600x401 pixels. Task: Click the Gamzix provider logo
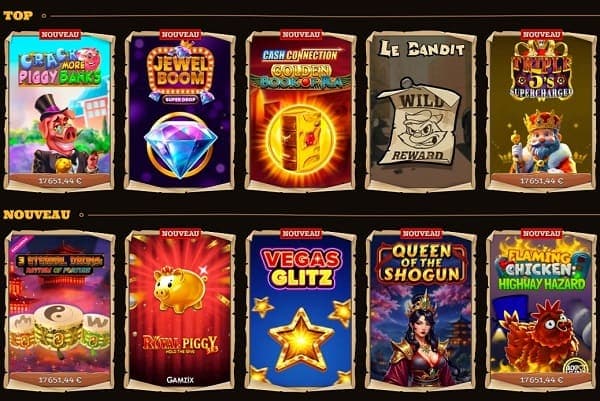point(180,380)
